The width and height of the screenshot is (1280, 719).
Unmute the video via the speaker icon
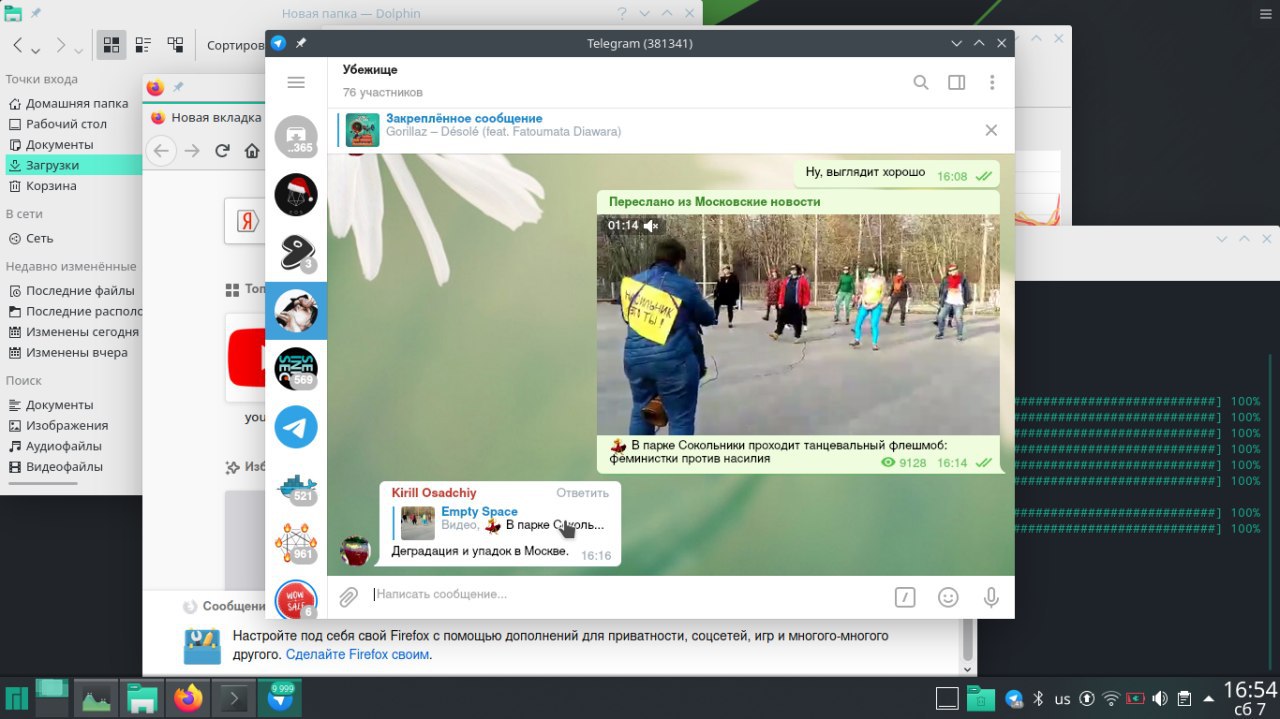651,226
